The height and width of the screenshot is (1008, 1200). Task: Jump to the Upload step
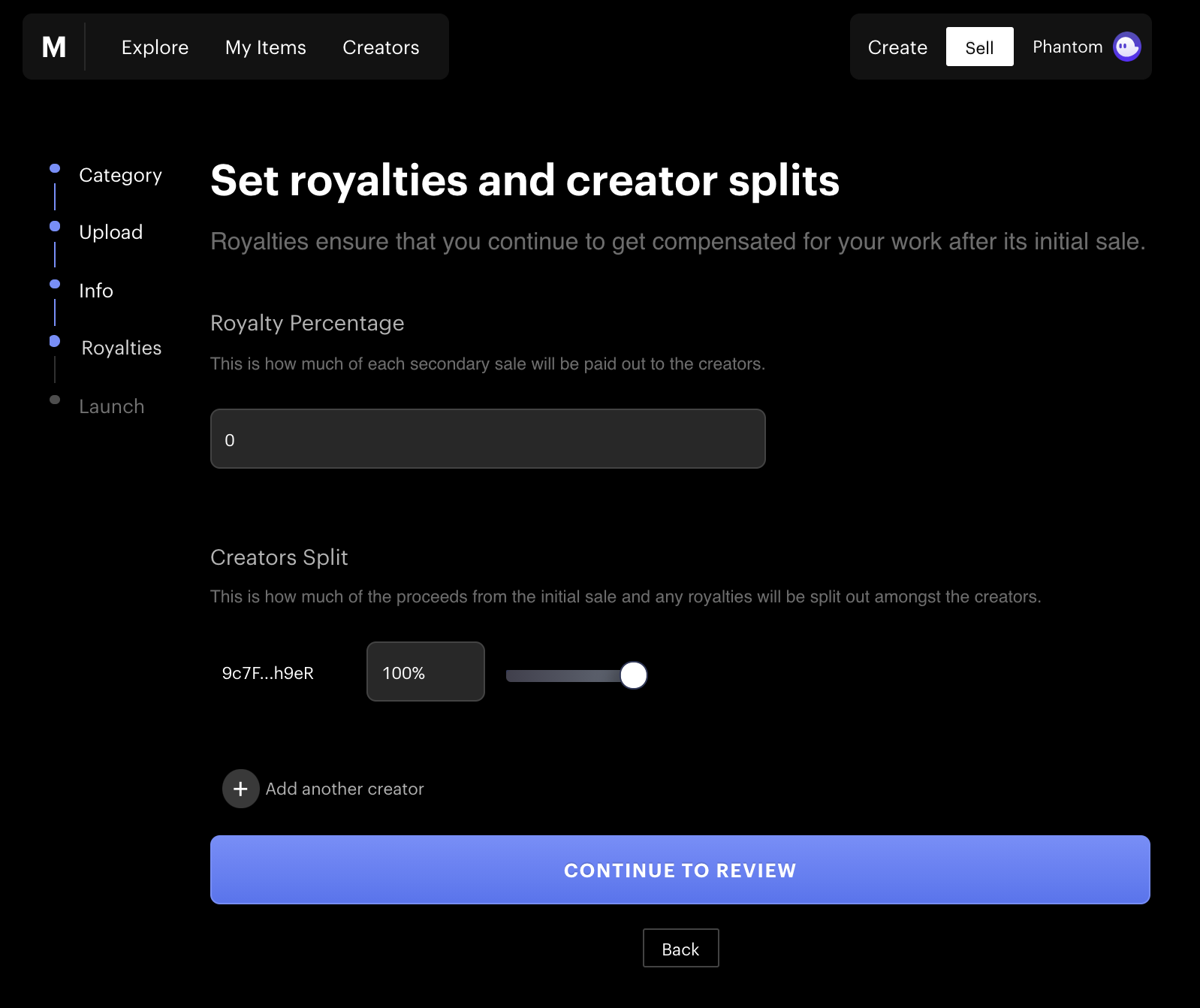tap(110, 232)
